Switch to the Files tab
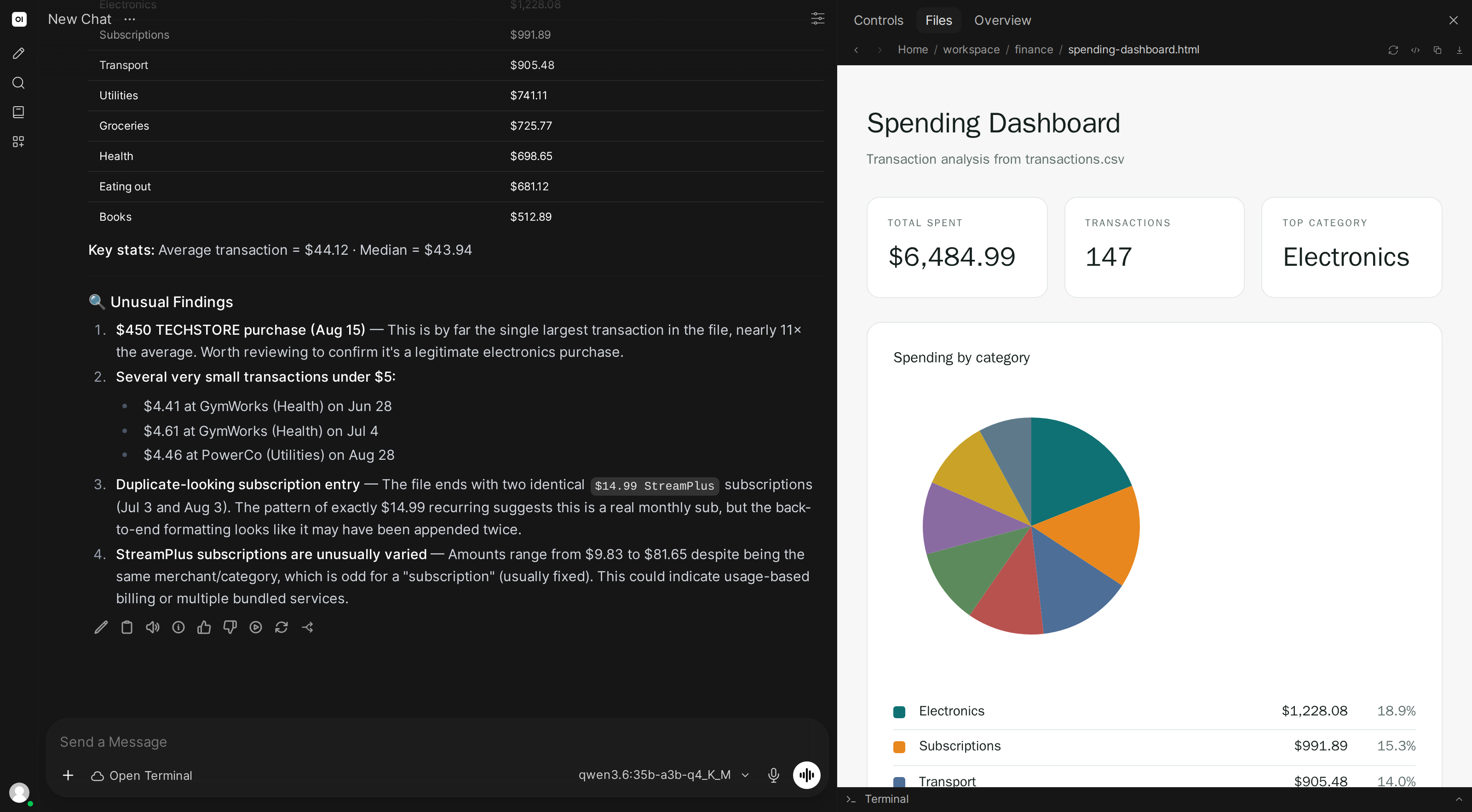The image size is (1472, 812). pos(938,21)
